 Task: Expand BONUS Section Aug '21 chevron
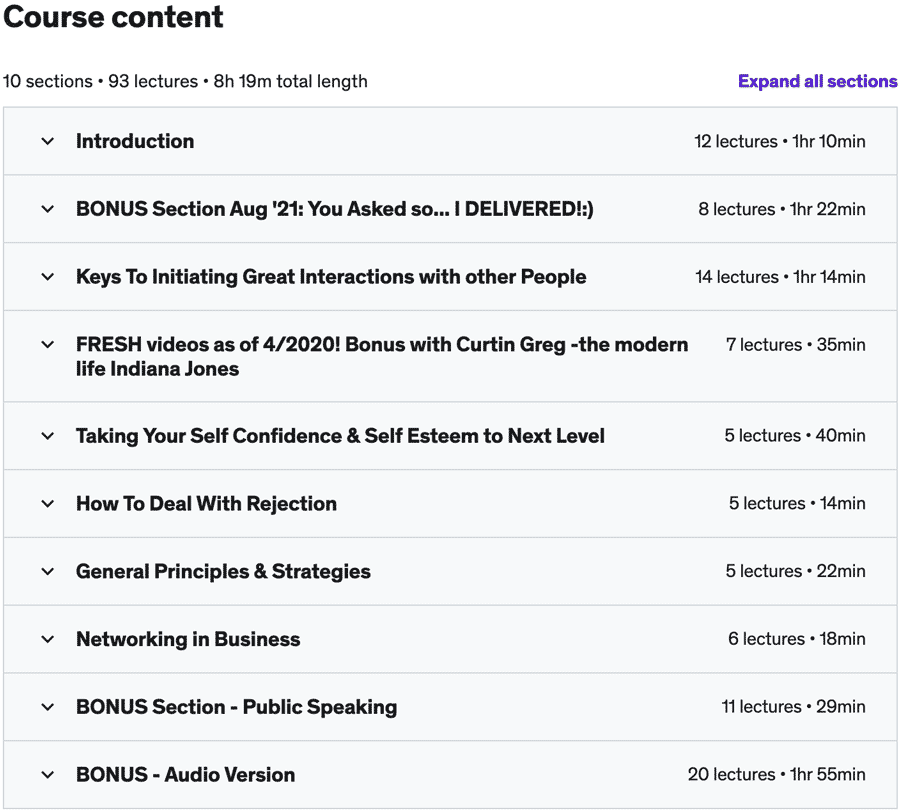tap(48, 209)
